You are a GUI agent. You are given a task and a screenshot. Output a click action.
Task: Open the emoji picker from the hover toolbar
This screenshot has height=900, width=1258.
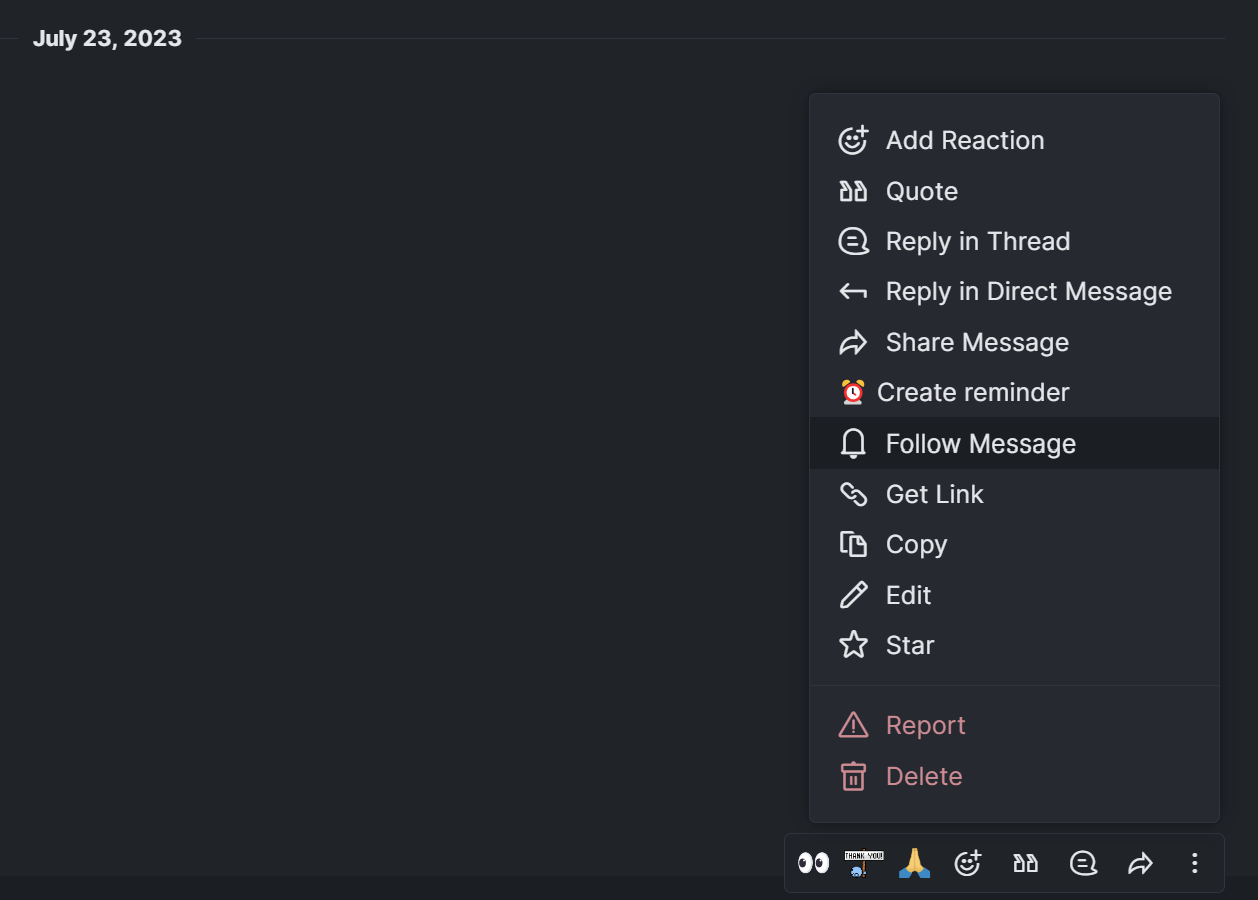click(968, 862)
